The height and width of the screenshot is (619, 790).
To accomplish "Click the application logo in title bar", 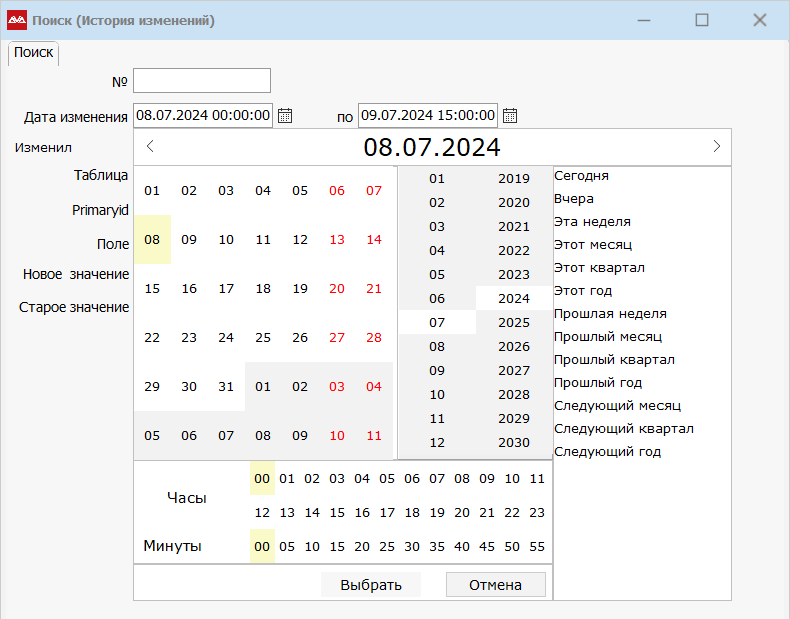I will click(x=17, y=20).
